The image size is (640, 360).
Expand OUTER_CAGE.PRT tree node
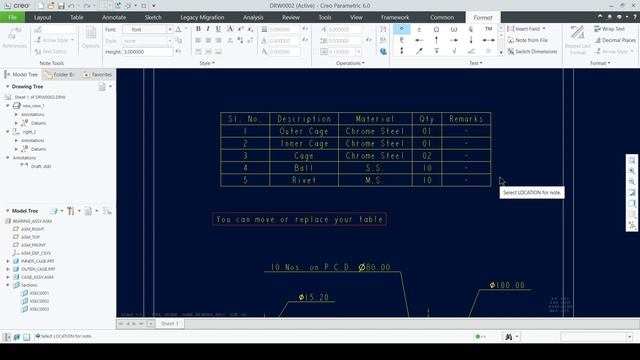click(8, 269)
